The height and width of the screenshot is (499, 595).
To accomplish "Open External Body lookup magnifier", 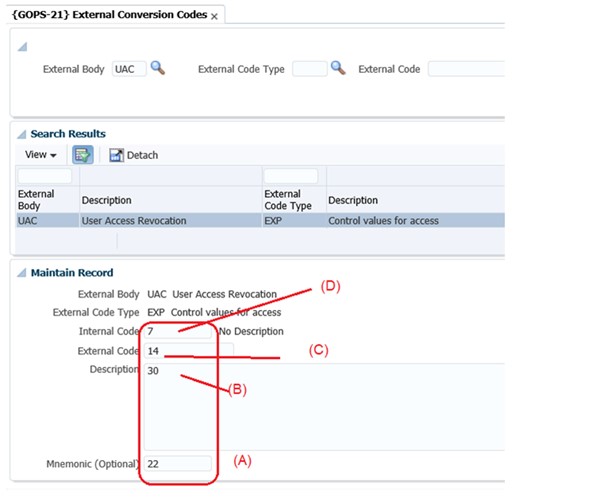I will tap(157, 68).
